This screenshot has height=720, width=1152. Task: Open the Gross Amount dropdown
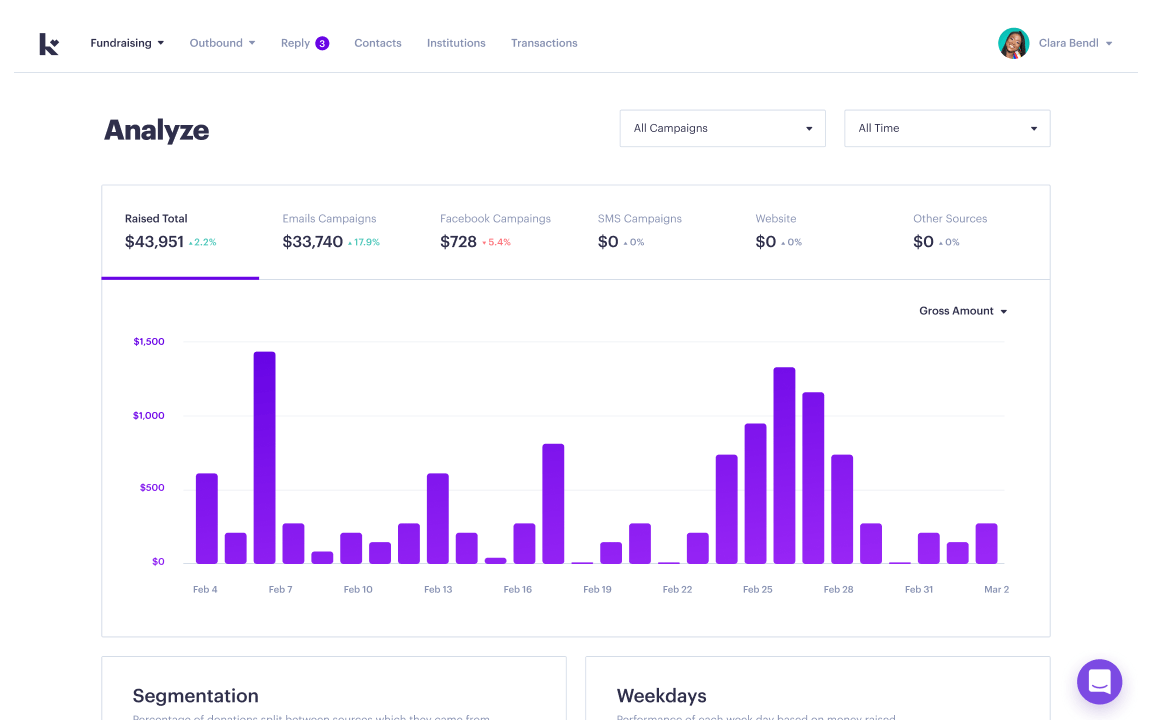point(962,311)
